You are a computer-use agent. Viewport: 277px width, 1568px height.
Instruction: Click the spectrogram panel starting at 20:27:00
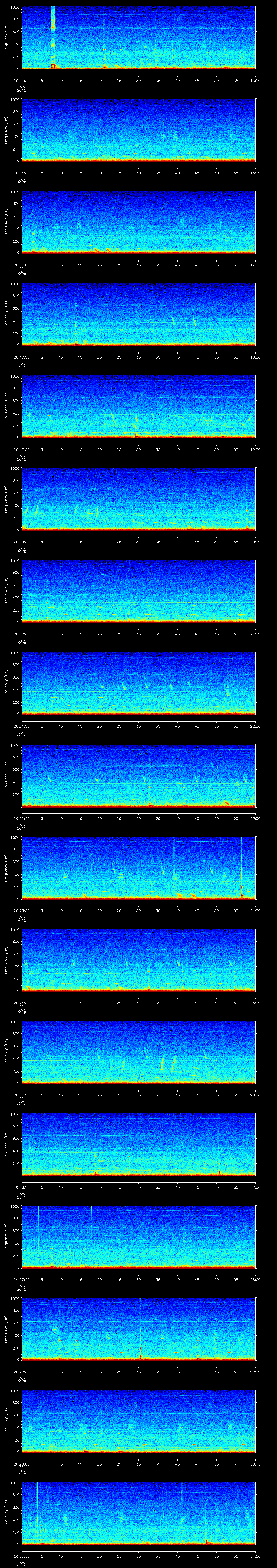click(139, 1237)
